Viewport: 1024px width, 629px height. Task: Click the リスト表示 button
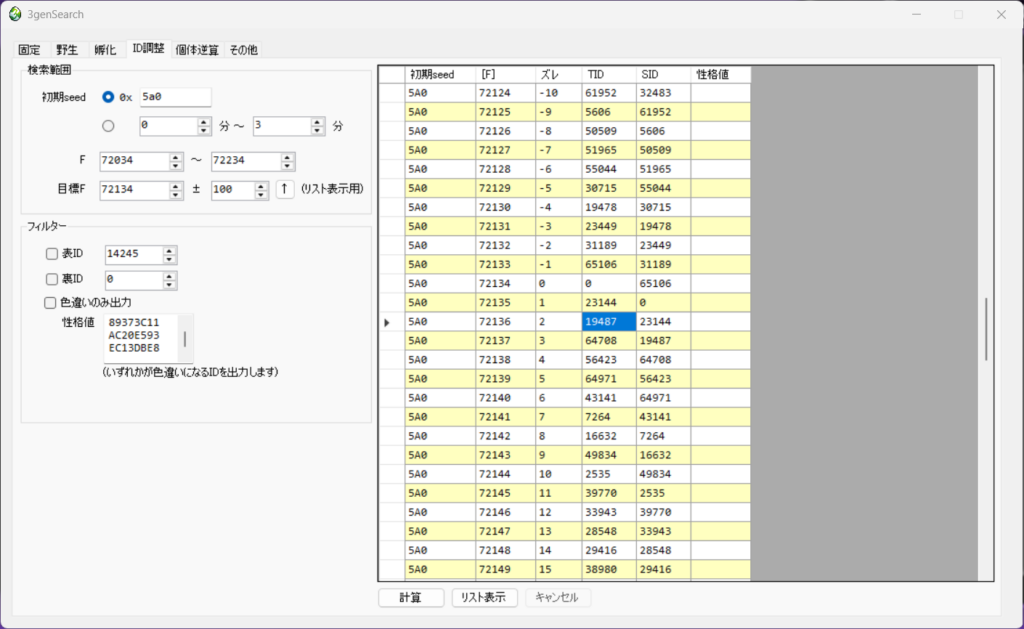pyautogui.click(x=484, y=597)
